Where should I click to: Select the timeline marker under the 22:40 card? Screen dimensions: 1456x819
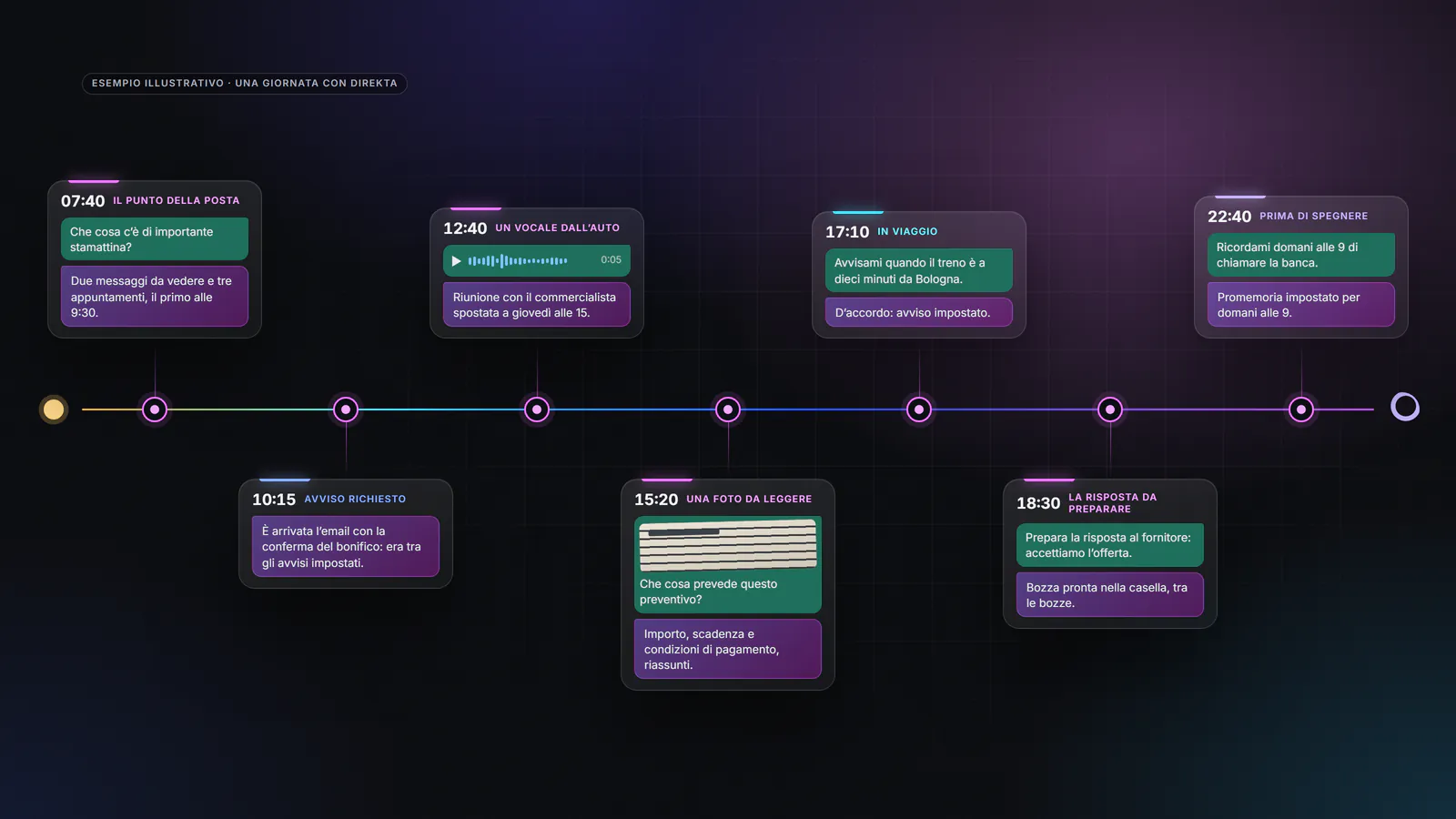tap(1301, 409)
